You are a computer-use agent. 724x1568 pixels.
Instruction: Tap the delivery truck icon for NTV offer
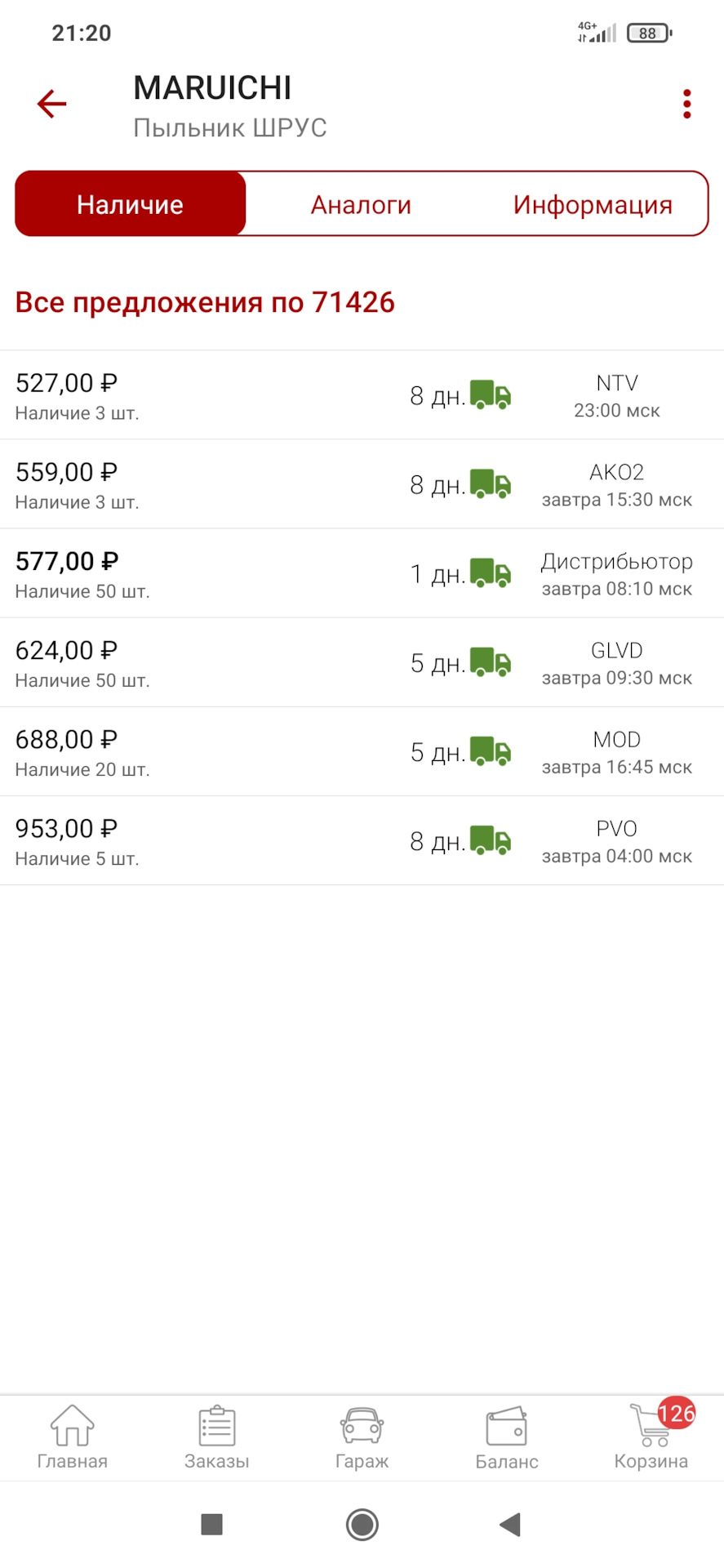(x=491, y=395)
